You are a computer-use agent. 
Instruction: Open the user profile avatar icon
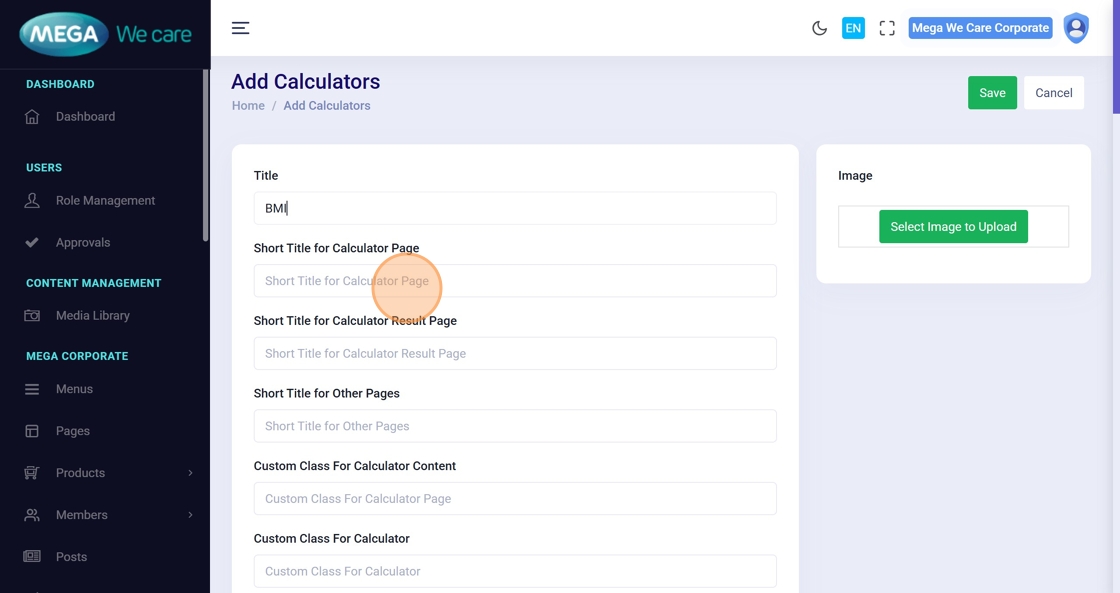[1076, 28]
